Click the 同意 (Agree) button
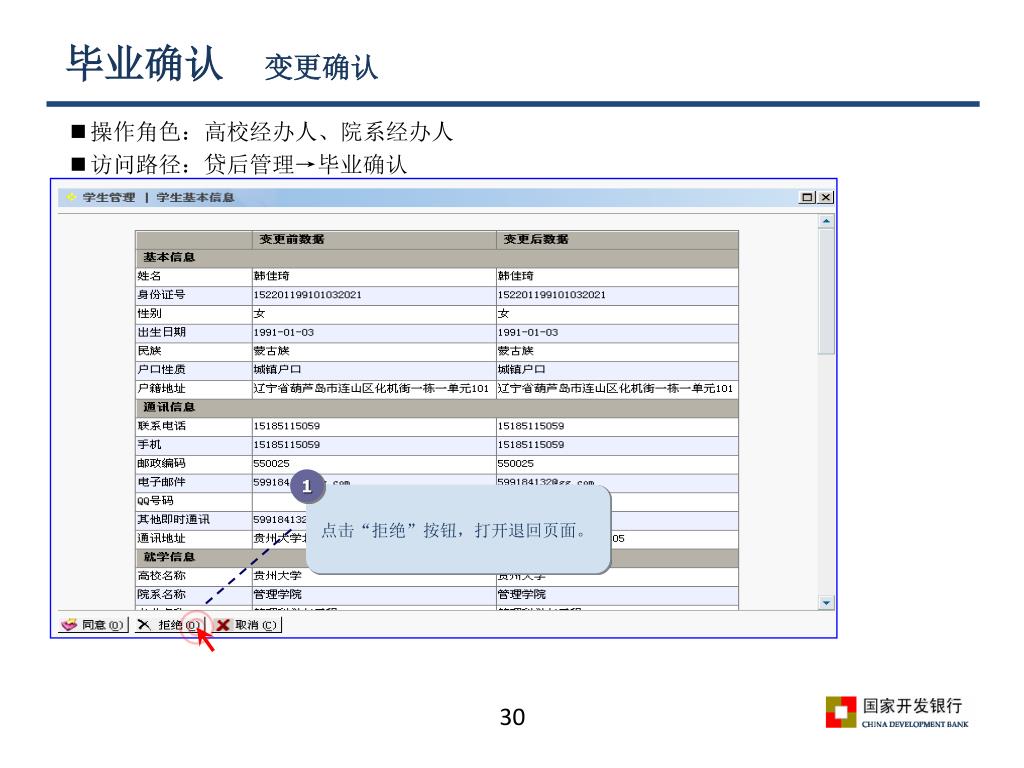Image resolution: width=1024 pixels, height=768 pixels. pos(93,625)
